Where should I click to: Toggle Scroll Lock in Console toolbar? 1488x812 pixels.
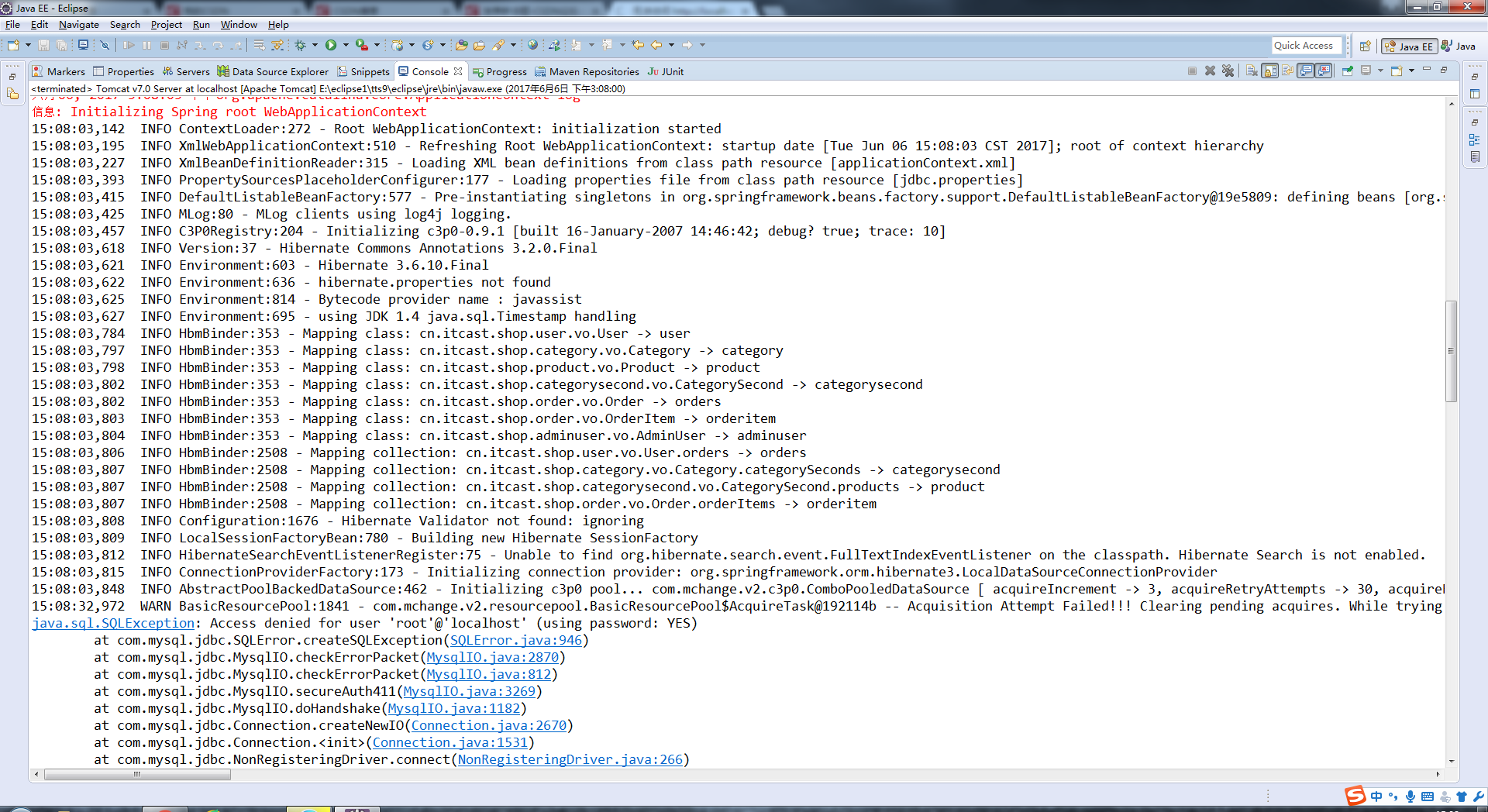[x=1269, y=71]
